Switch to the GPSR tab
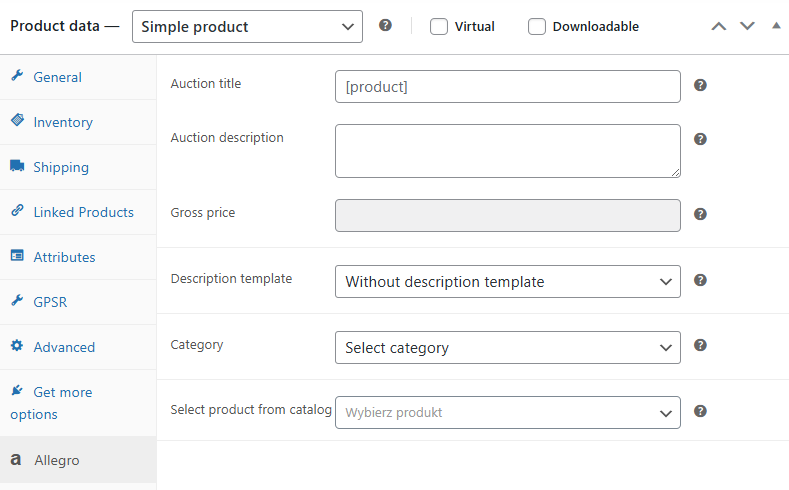 click(x=78, y=302)
